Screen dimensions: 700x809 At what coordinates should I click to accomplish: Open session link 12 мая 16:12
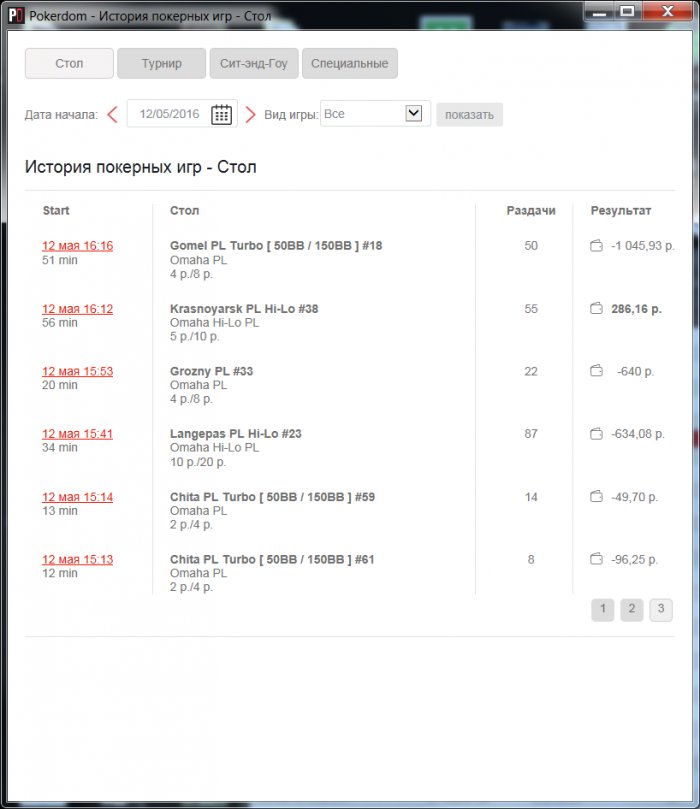(77, 309)
